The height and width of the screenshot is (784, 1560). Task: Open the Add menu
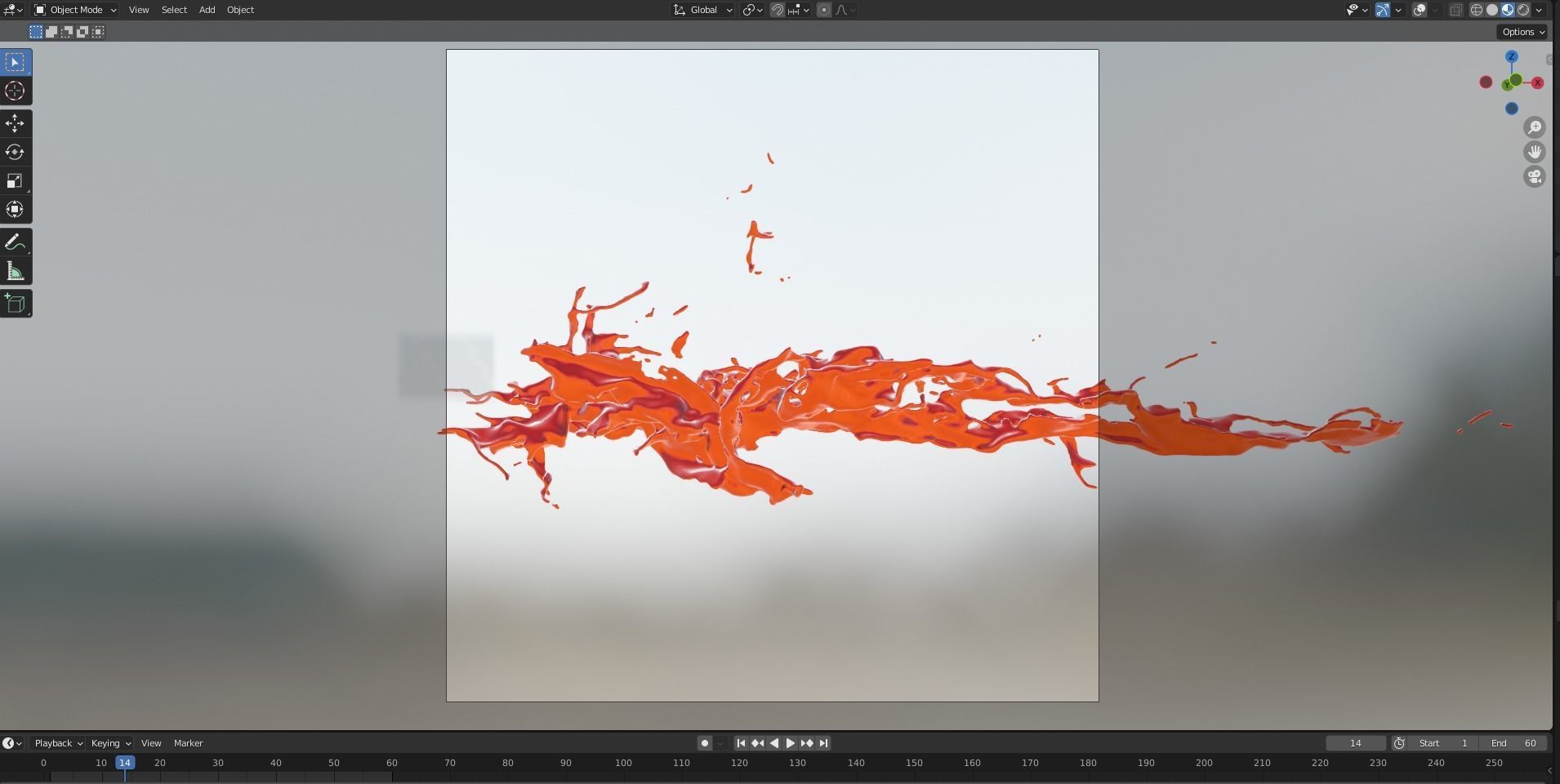coord(207,10)
